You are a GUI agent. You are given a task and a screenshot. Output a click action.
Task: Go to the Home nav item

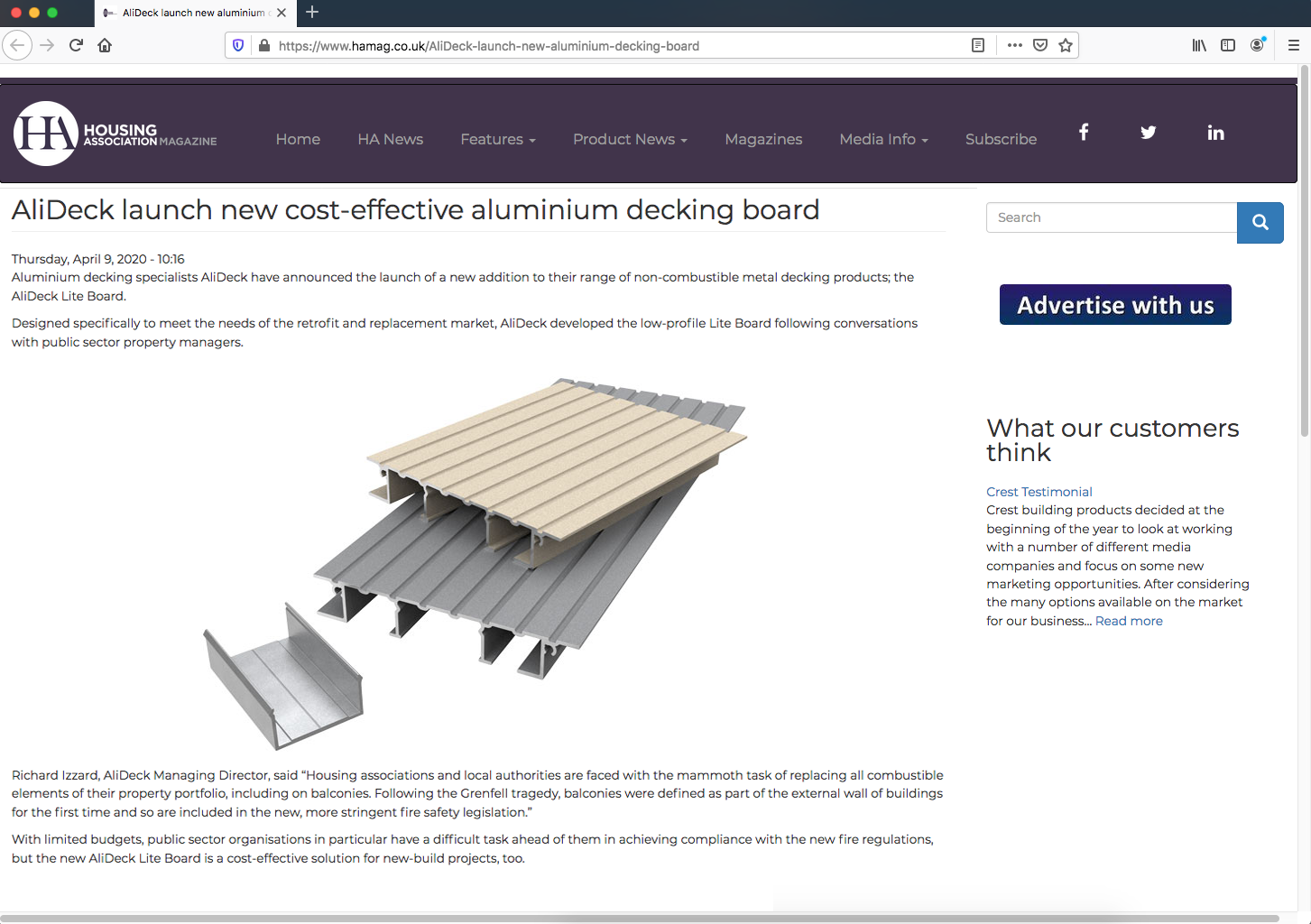point(298,139)
